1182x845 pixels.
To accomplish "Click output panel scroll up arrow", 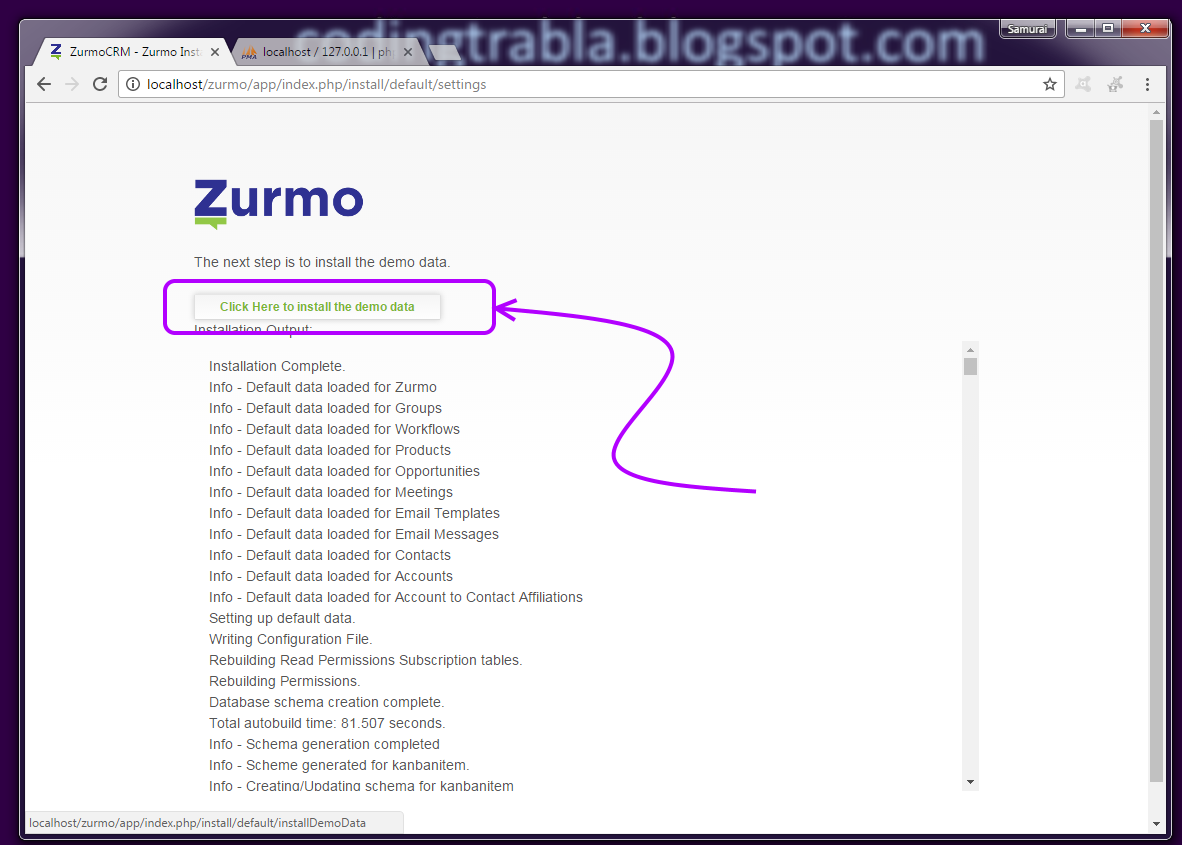I will pos(970,350).
